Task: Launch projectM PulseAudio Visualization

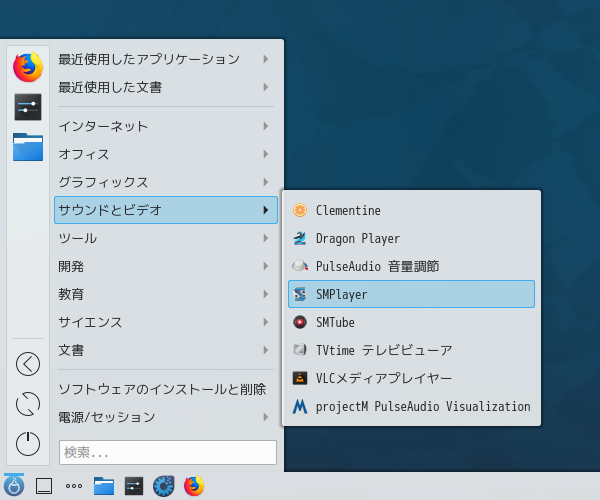Action: [411, 406]
